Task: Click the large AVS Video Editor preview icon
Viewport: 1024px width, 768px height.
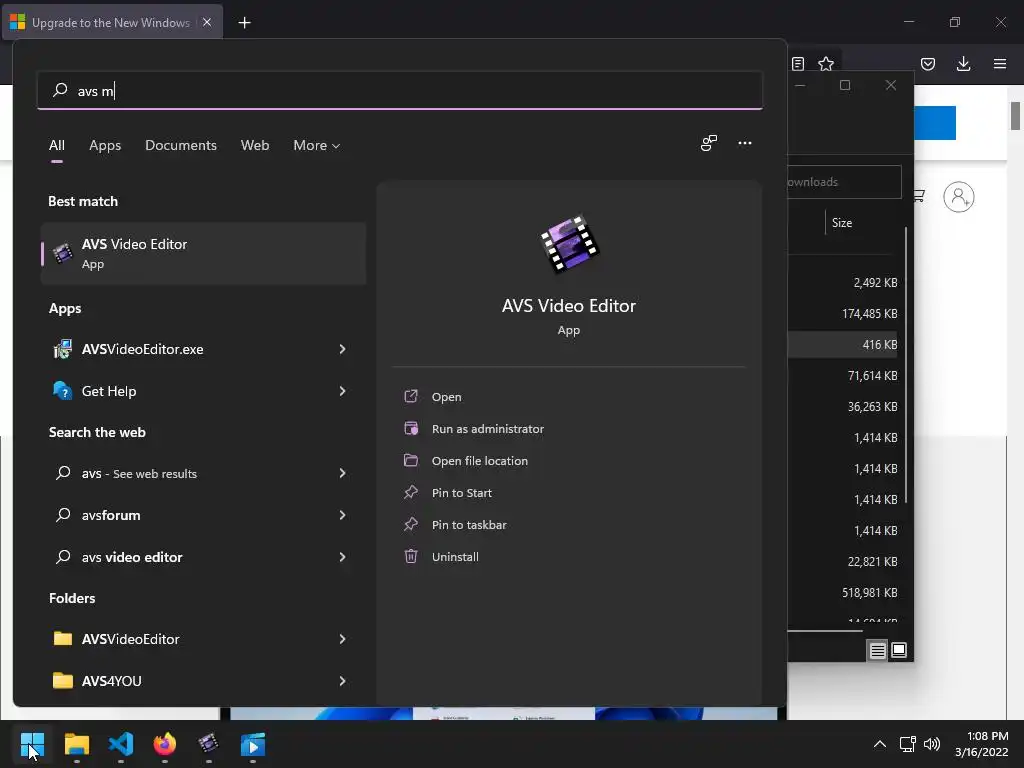Action: click(x=569, y=244)
